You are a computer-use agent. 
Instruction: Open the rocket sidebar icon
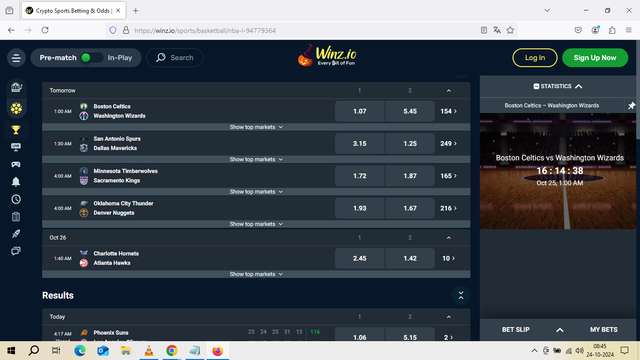(16, 233)
